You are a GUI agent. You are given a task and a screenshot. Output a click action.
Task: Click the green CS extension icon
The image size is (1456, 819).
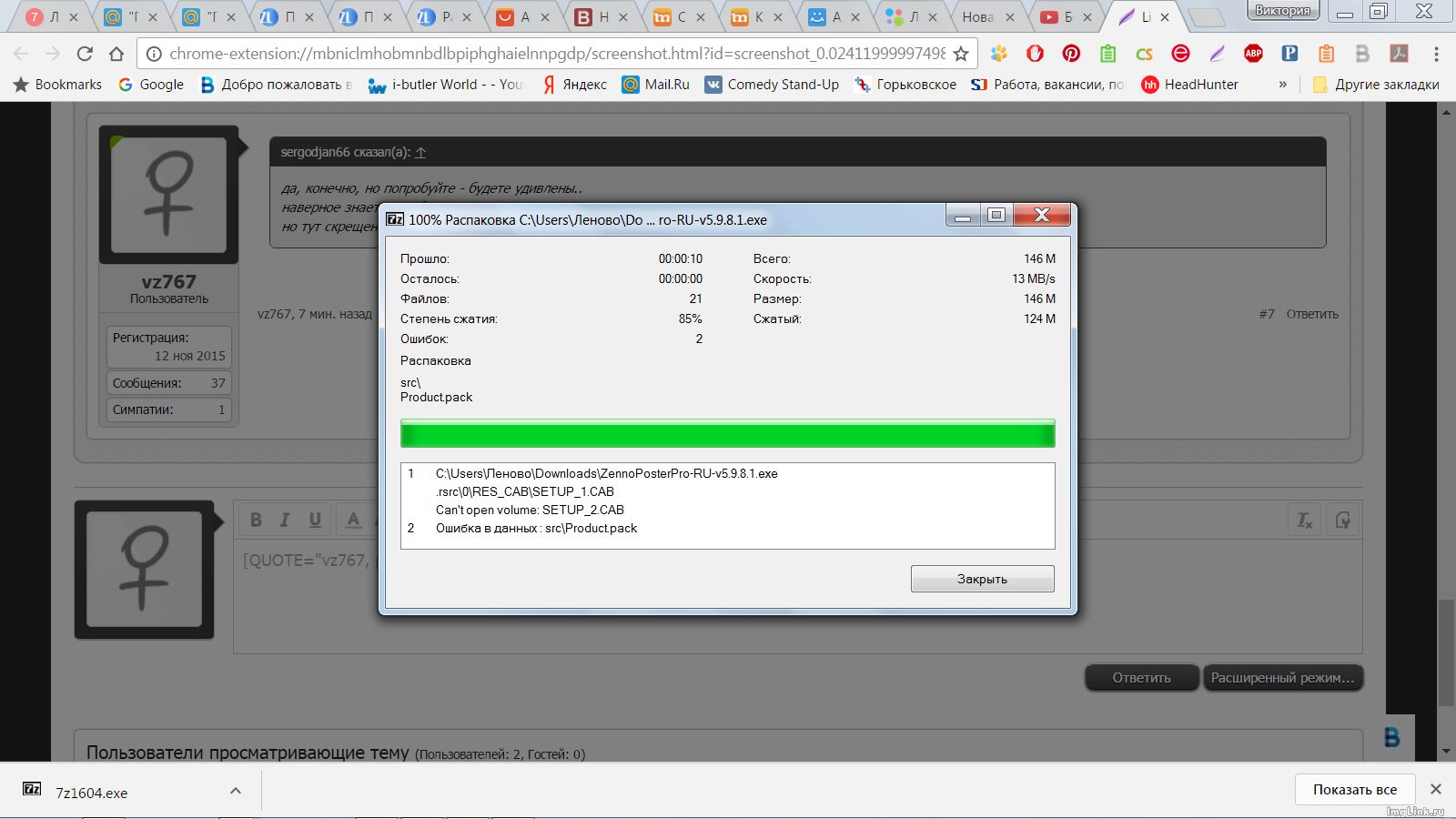1144,54
